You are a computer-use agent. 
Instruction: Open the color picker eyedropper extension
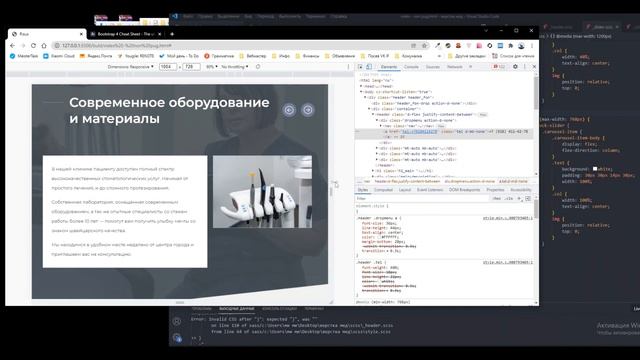pos(438,46)
